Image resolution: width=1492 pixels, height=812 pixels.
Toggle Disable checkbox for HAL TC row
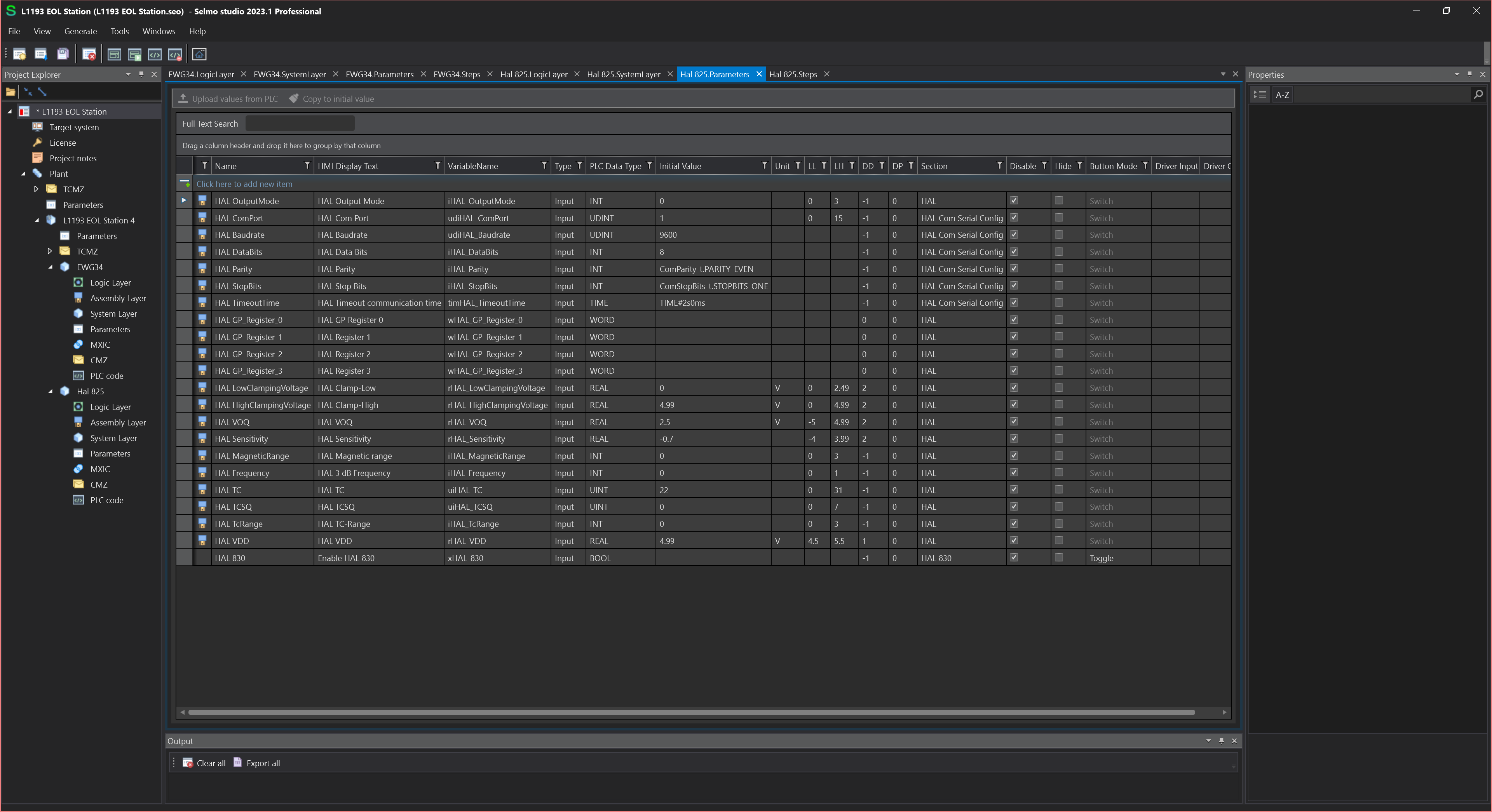(1014, 490)
